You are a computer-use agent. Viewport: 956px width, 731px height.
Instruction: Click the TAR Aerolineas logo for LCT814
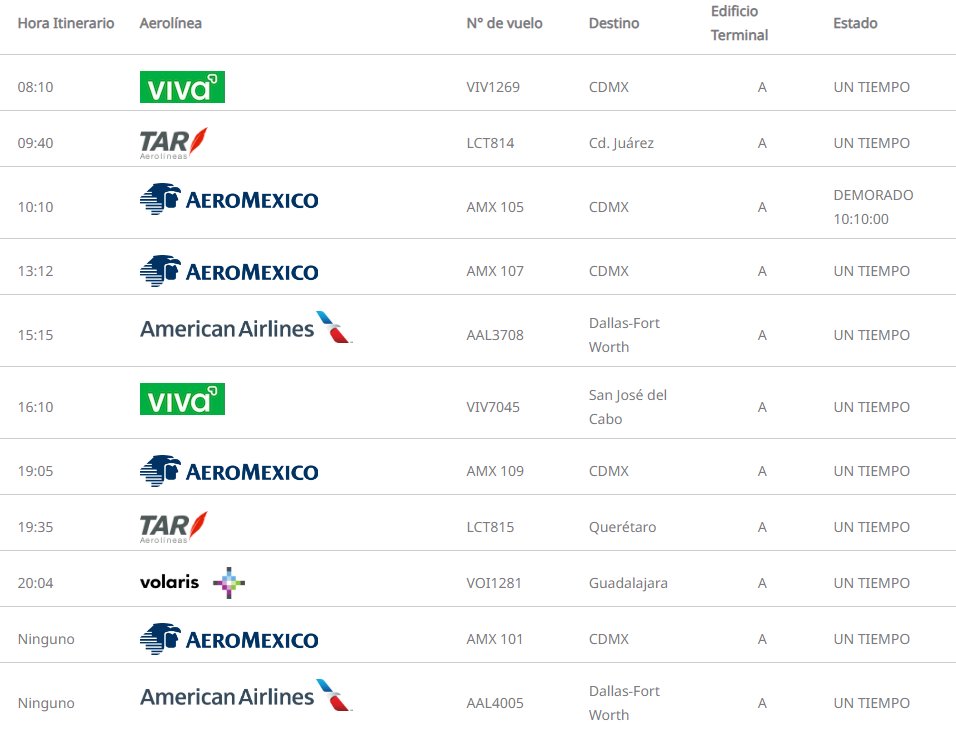tap(174, 143)
